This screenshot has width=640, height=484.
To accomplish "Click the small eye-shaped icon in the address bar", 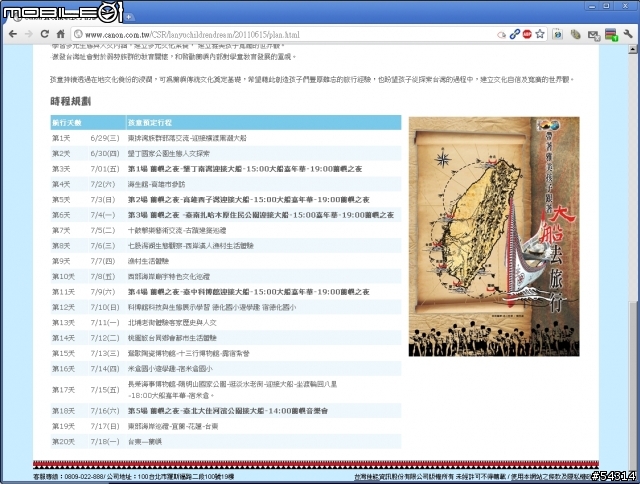I will tap(502, 35).
